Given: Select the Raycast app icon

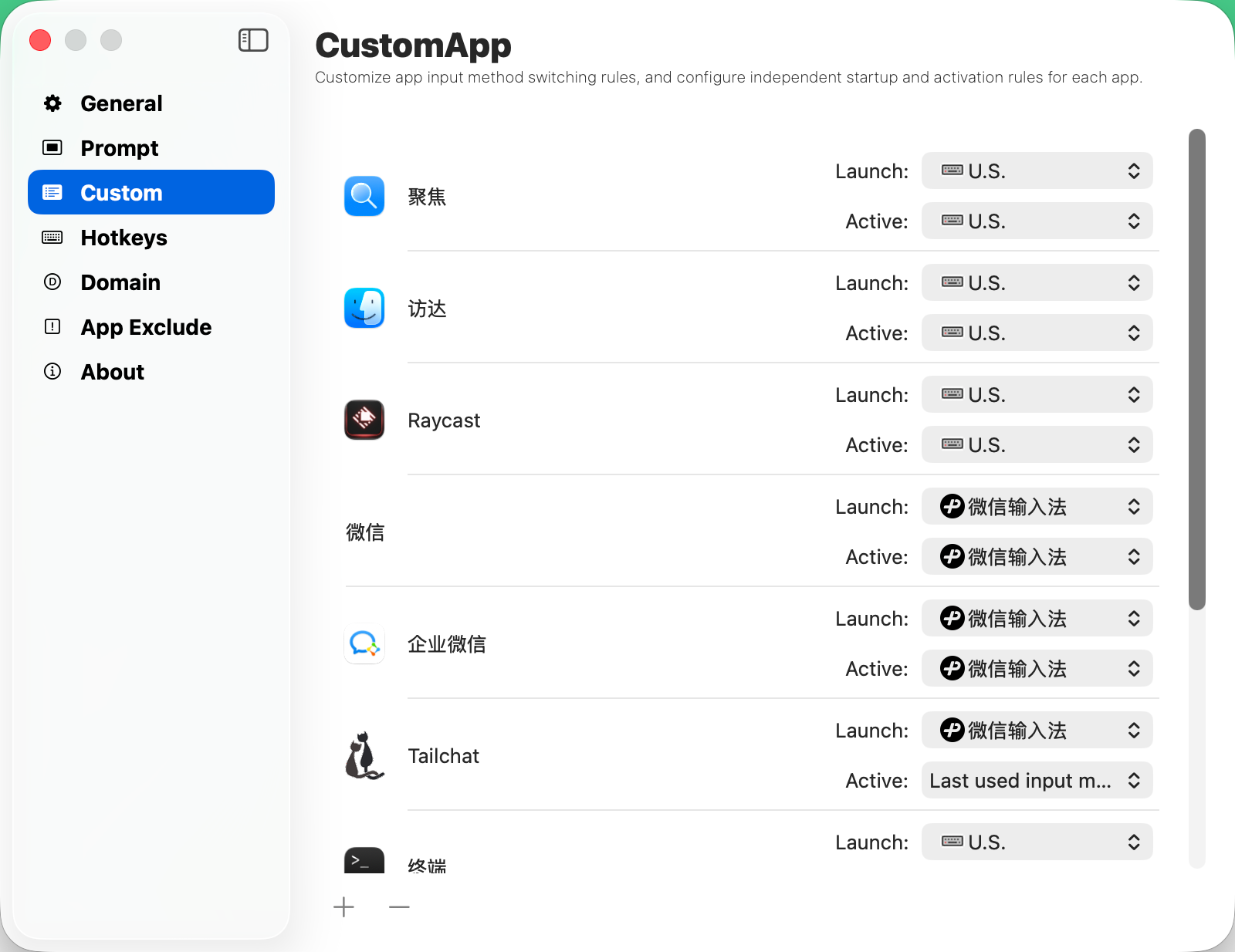Looking at the screenshot, I should click(x=364, y=420).
